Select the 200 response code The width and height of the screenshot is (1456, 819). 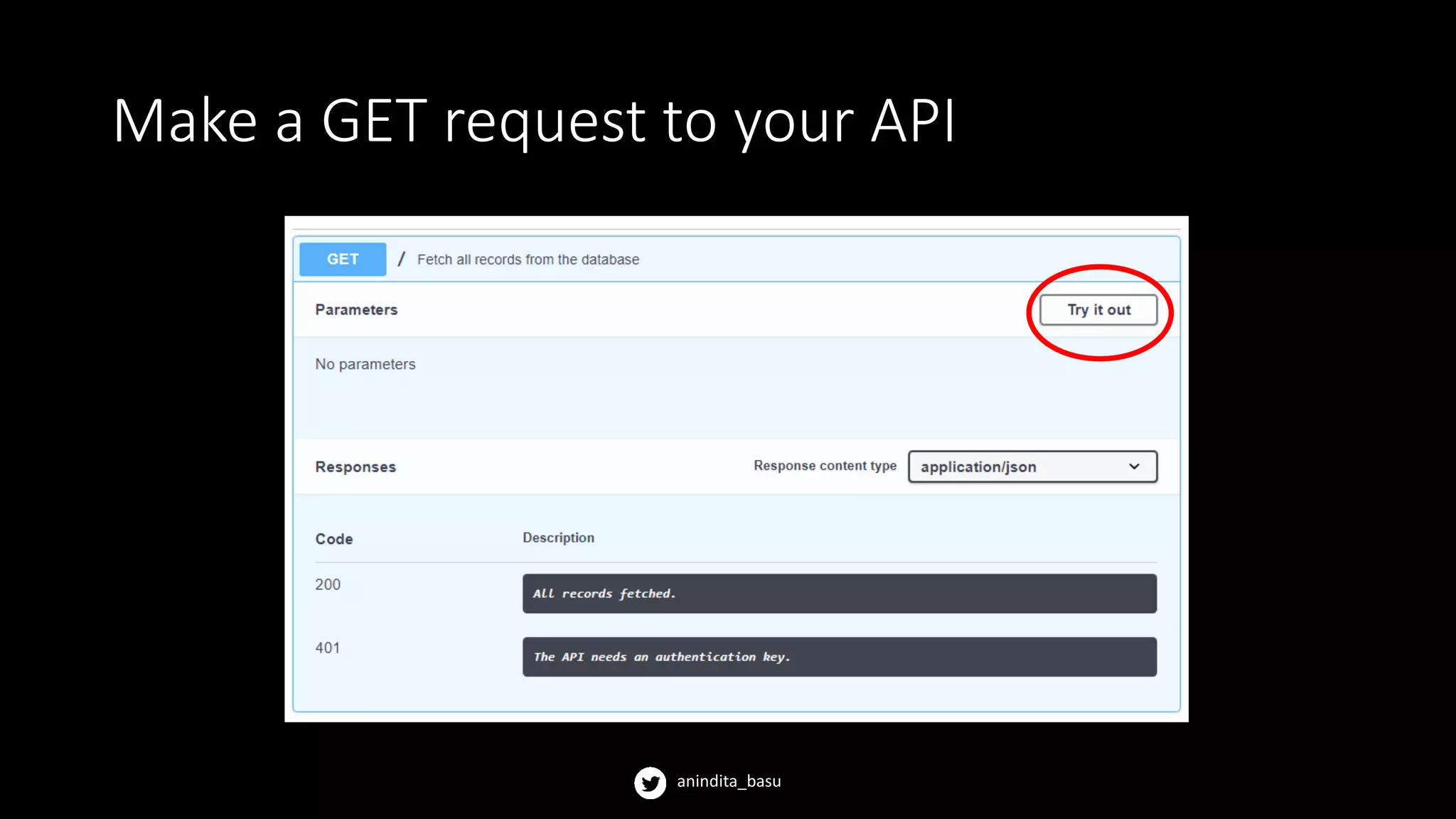328,584
